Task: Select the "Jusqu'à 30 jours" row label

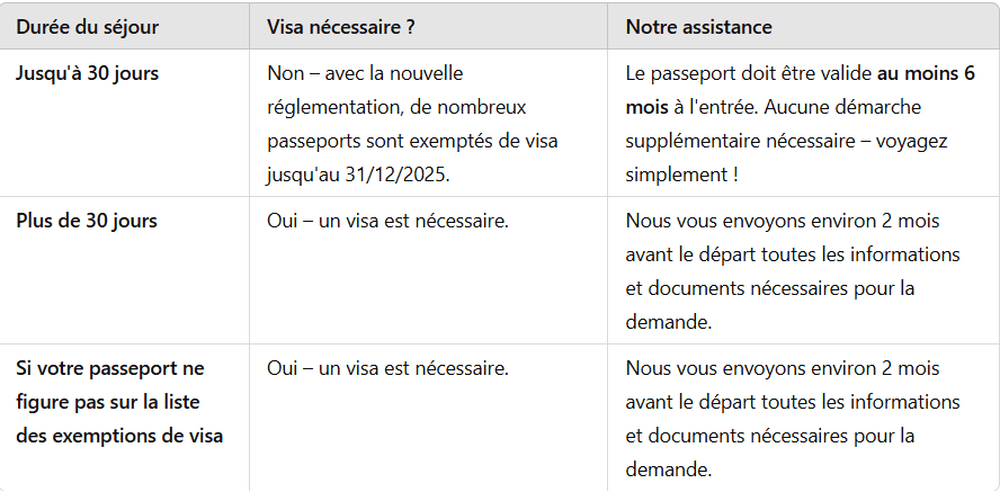Action: click(x=87, y=74)
